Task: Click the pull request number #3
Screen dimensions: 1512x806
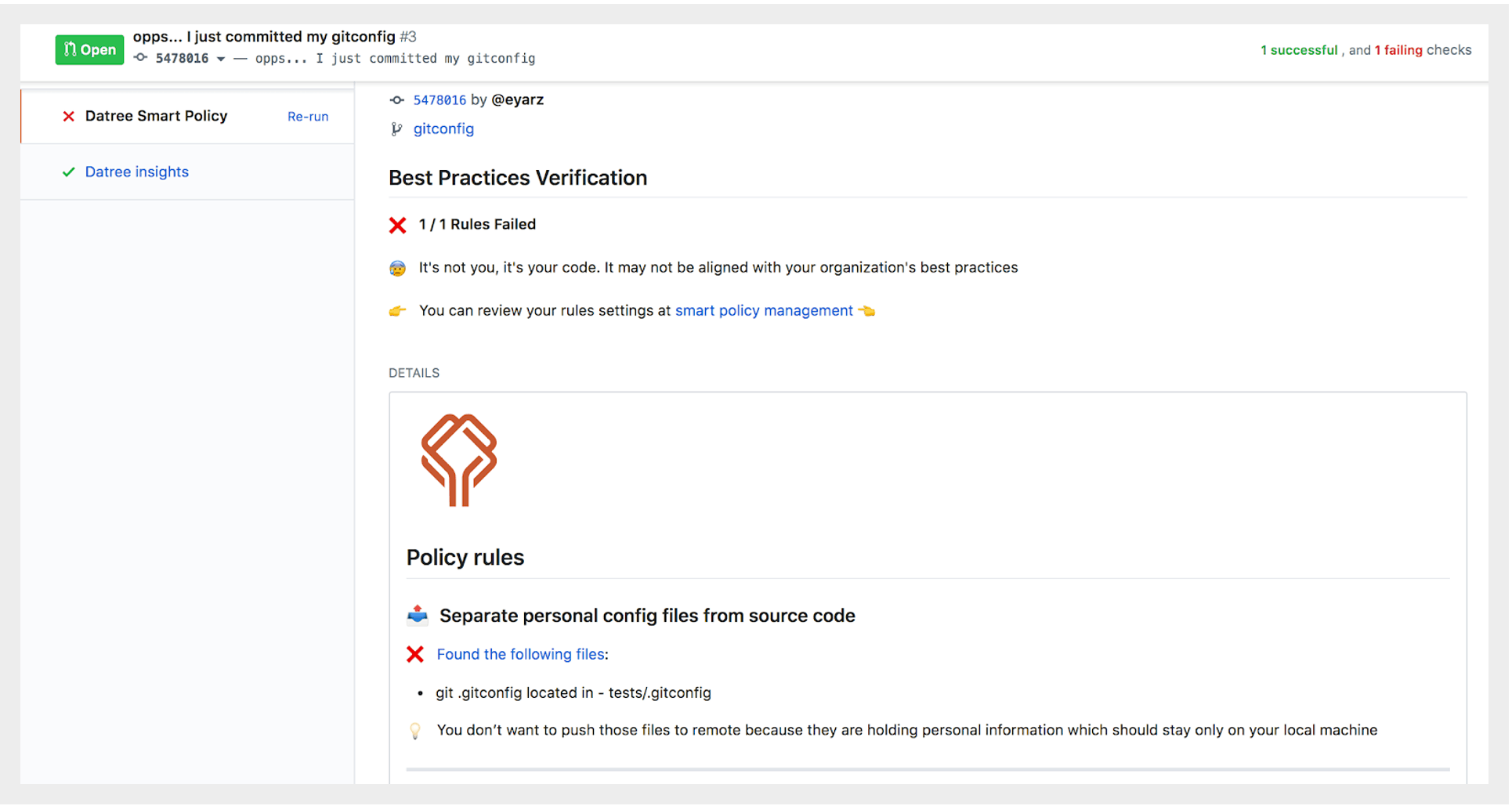Action: click(x=408, y=37)
